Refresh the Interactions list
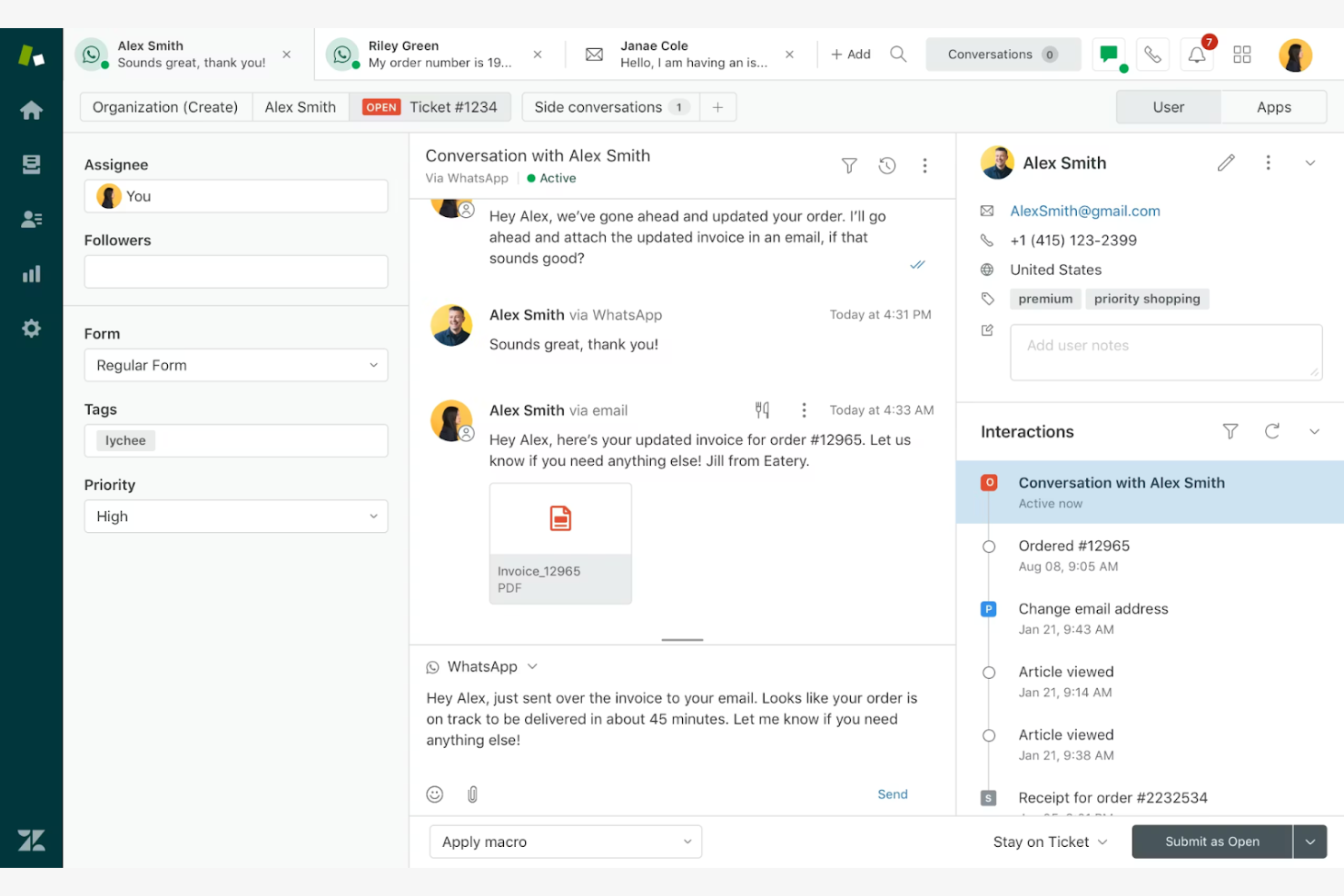 click(x=1272, y=431)
